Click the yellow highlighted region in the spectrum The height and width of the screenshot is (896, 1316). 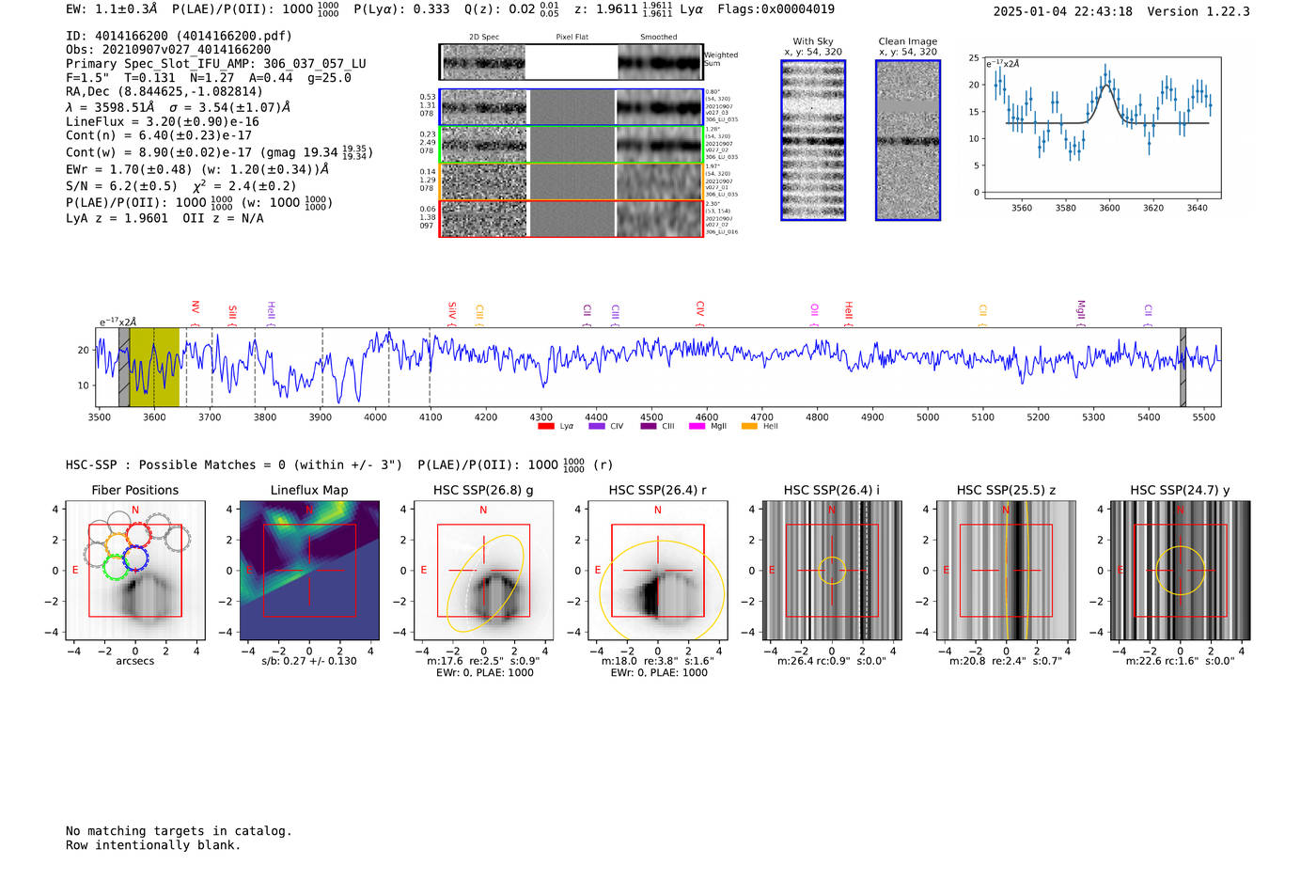click(x=154, y=368)
